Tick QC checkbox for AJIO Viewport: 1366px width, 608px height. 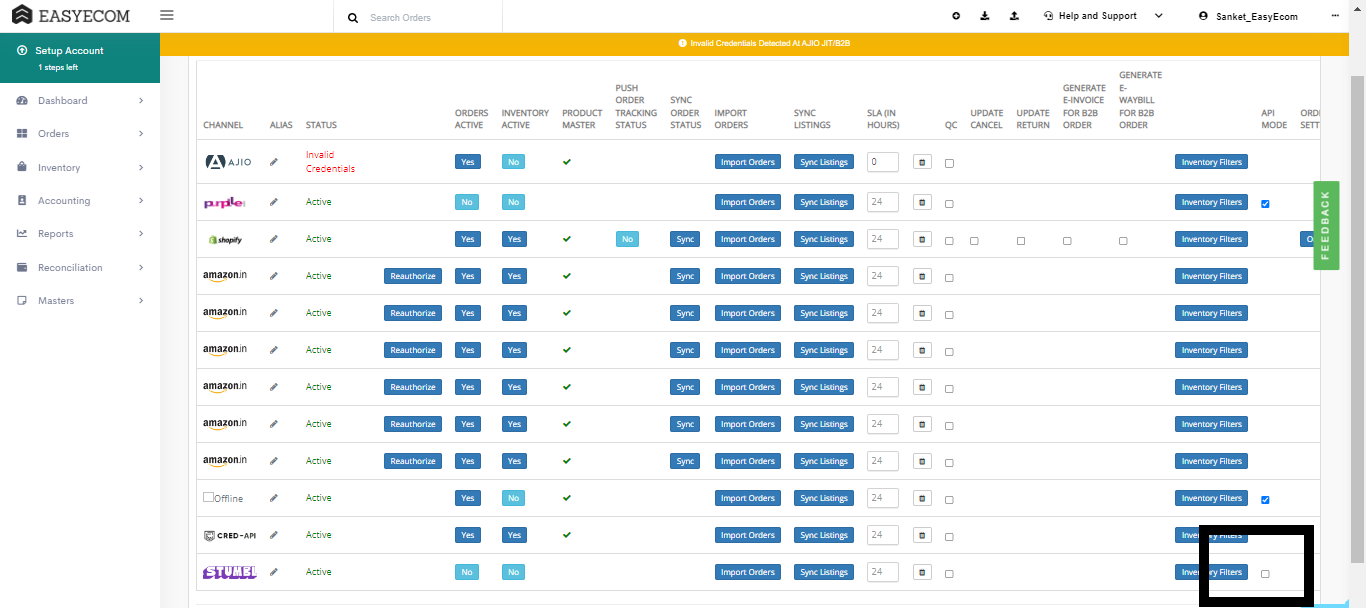click(949, 163)
